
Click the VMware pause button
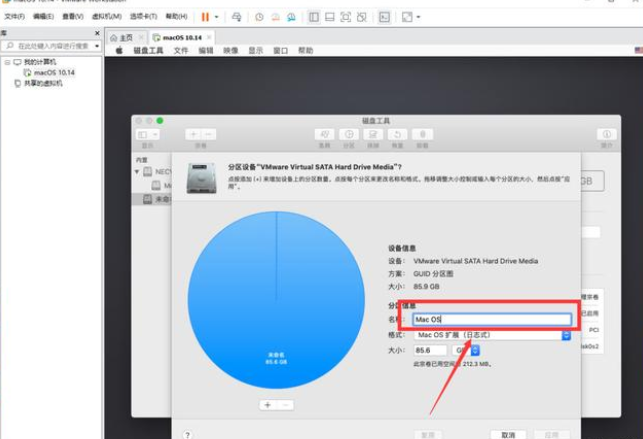[204, 17]
